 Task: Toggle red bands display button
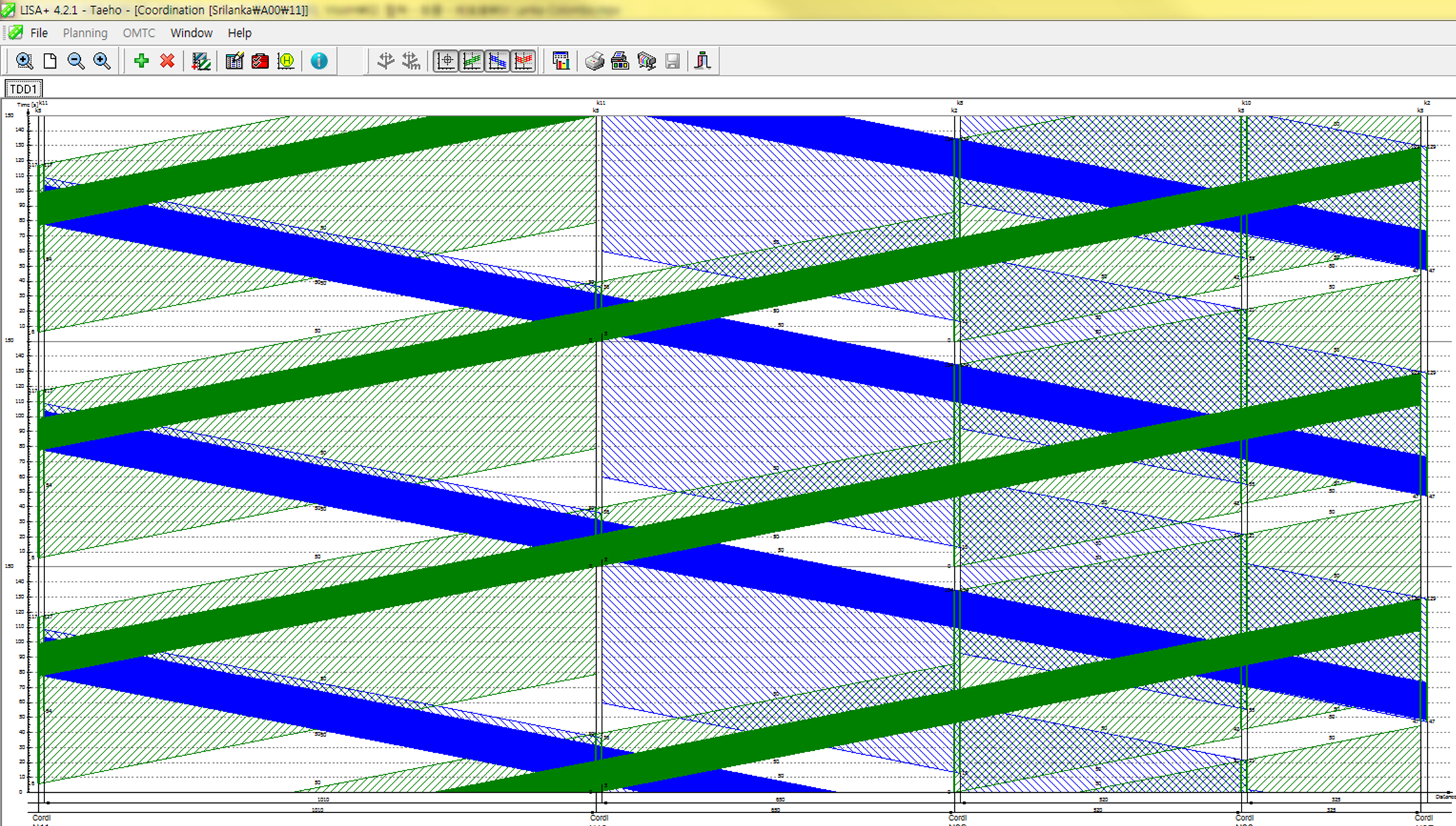[523, 61]
